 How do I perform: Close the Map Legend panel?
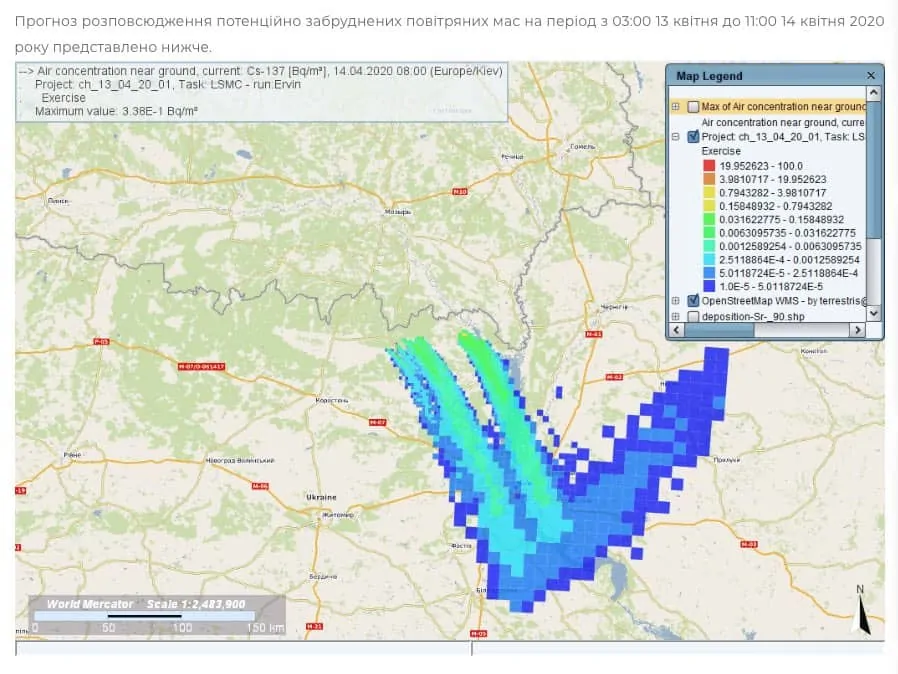point(870,75)
